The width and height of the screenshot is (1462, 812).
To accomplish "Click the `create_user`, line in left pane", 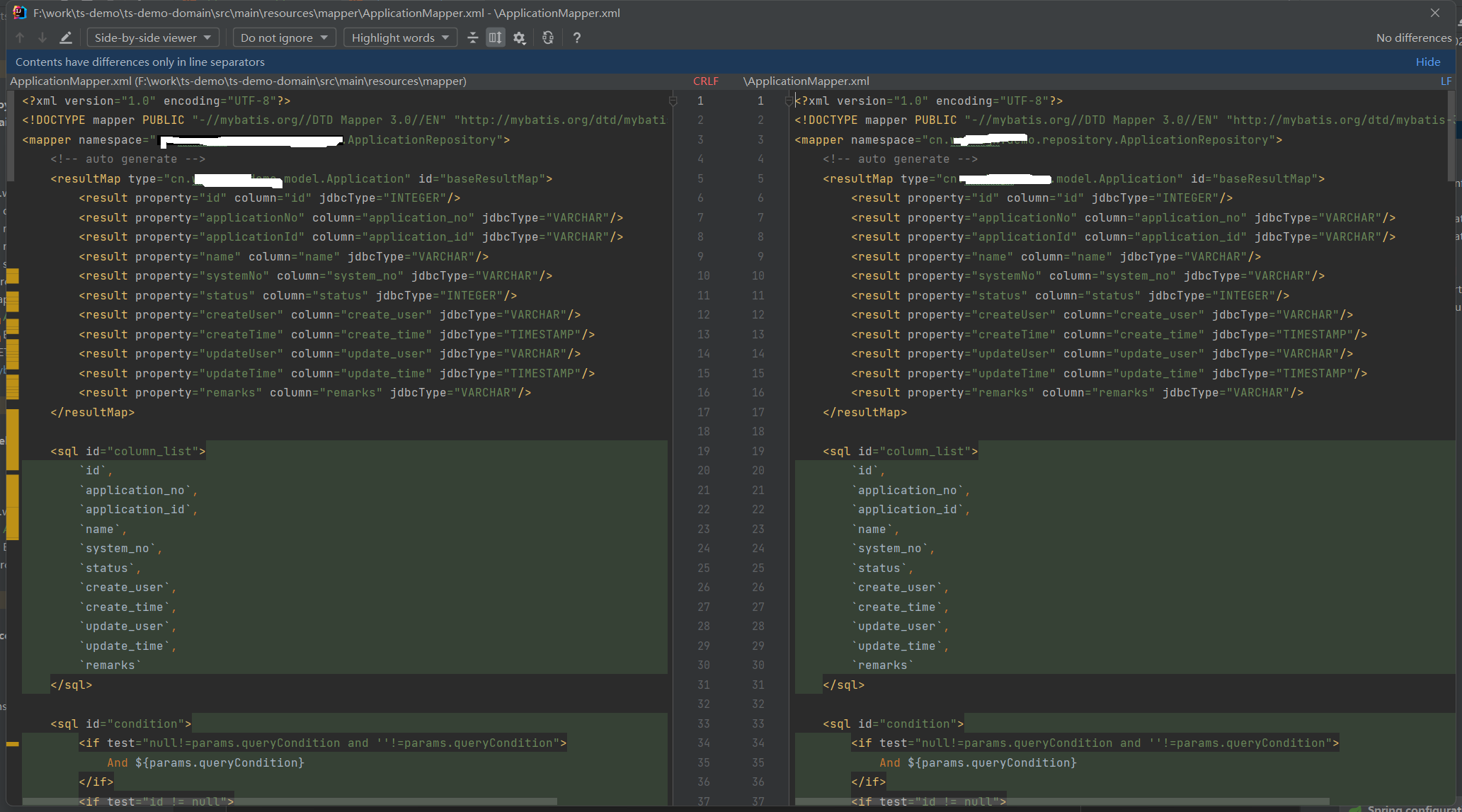I will [128, 588].
